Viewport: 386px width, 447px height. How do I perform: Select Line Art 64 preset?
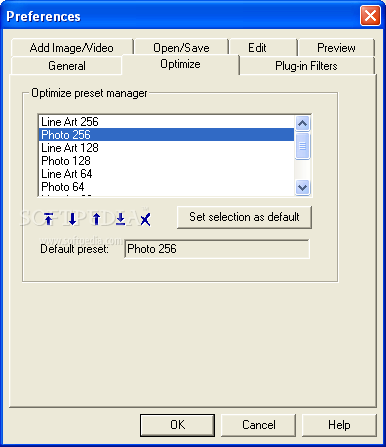166,174
